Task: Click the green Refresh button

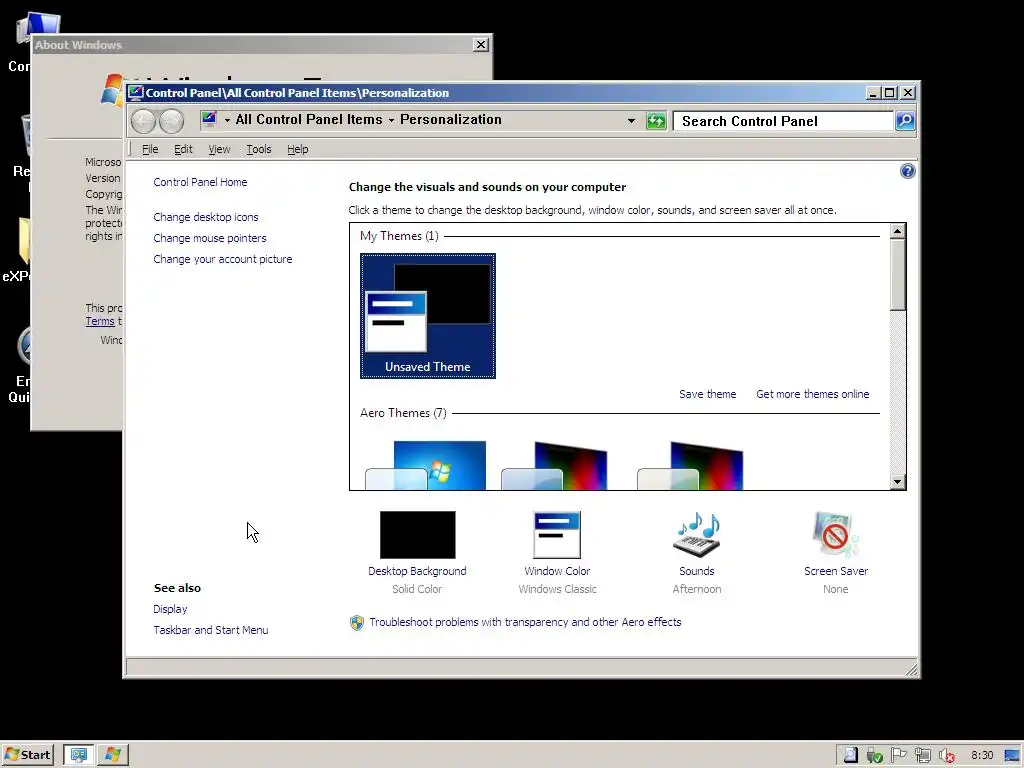Action: click(656, 121)
